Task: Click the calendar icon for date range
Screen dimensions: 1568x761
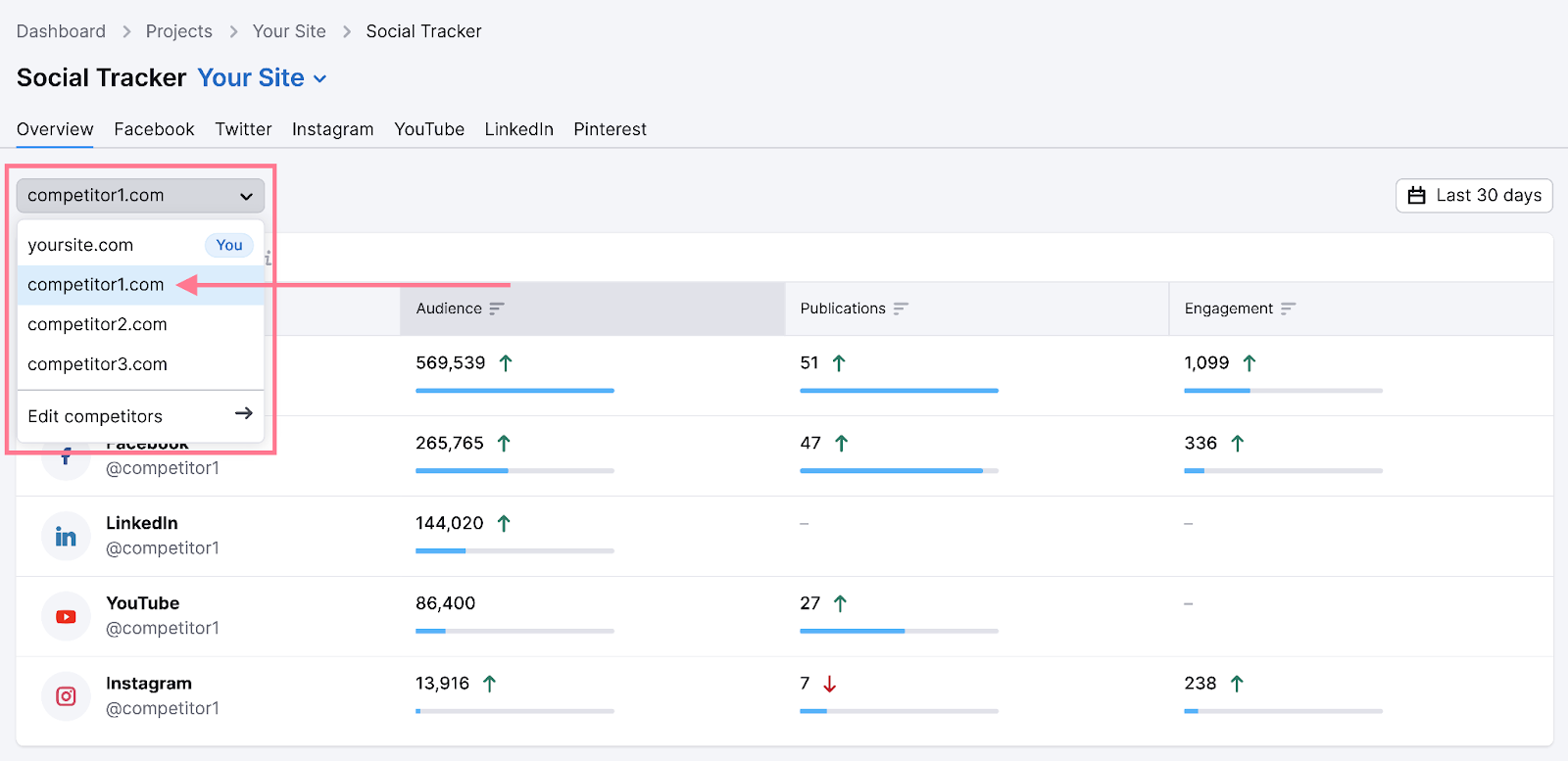Action: (x=1416, y=196)
